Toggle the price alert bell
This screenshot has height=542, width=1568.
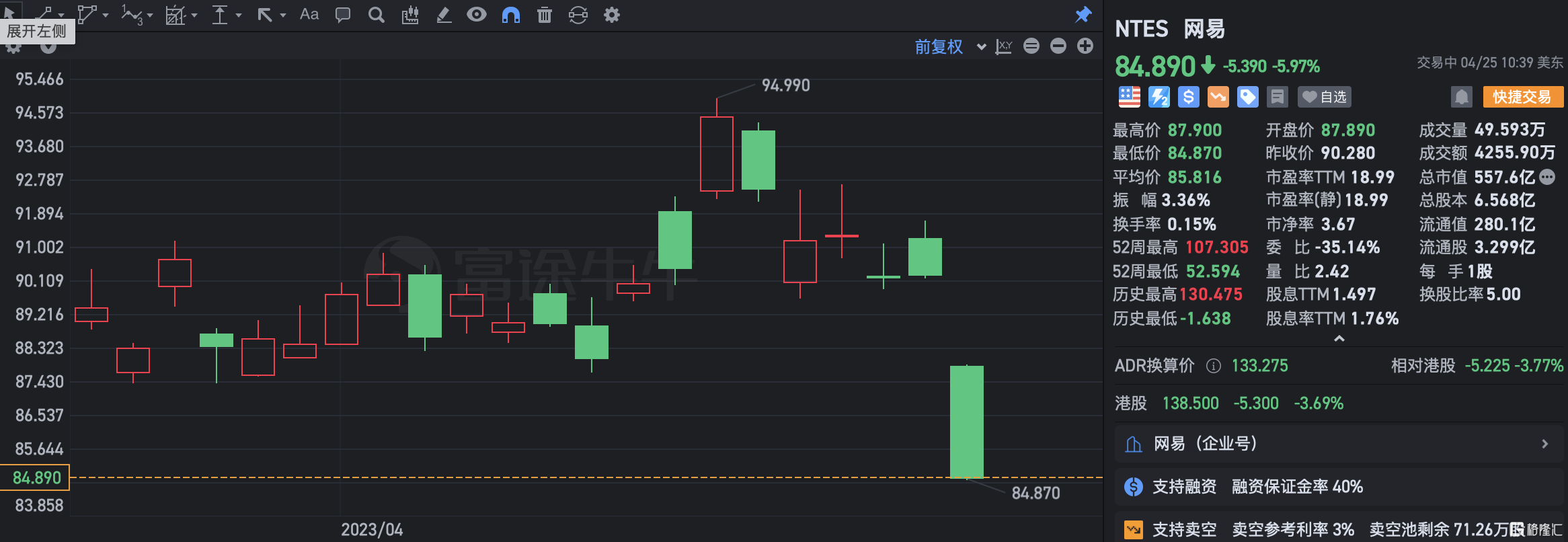[1462, 97]
